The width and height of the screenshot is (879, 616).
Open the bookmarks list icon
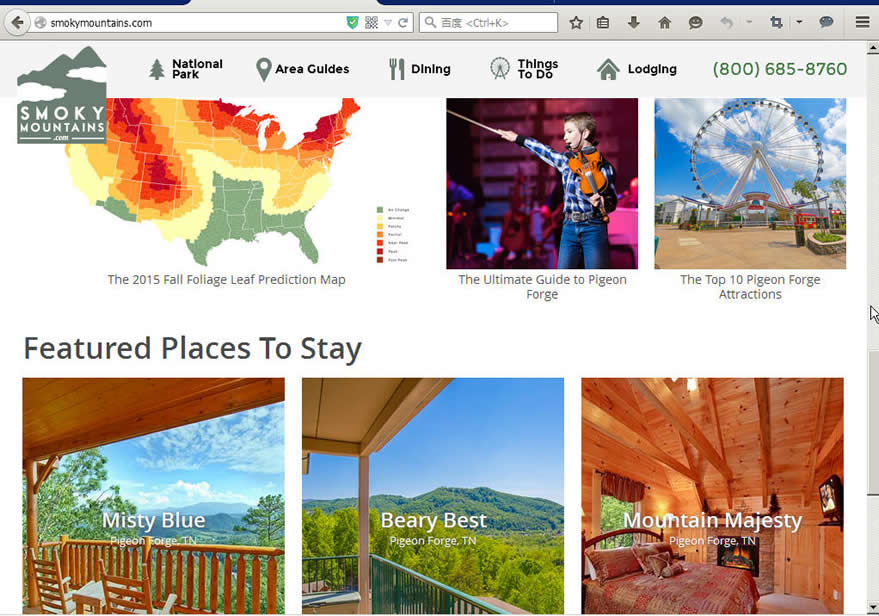[603, 23]
